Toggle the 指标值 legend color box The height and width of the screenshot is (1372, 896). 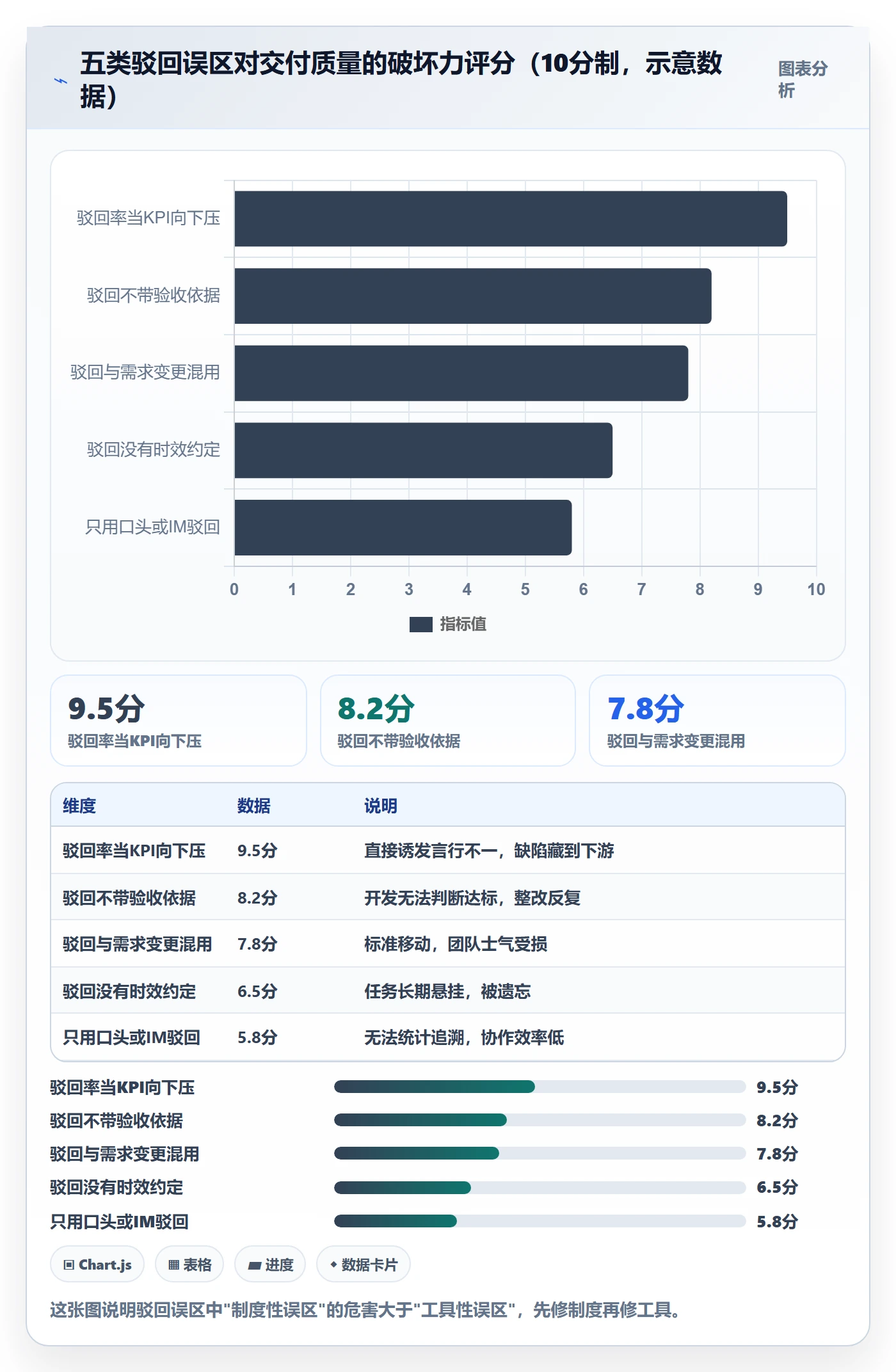tap(420, 624)
